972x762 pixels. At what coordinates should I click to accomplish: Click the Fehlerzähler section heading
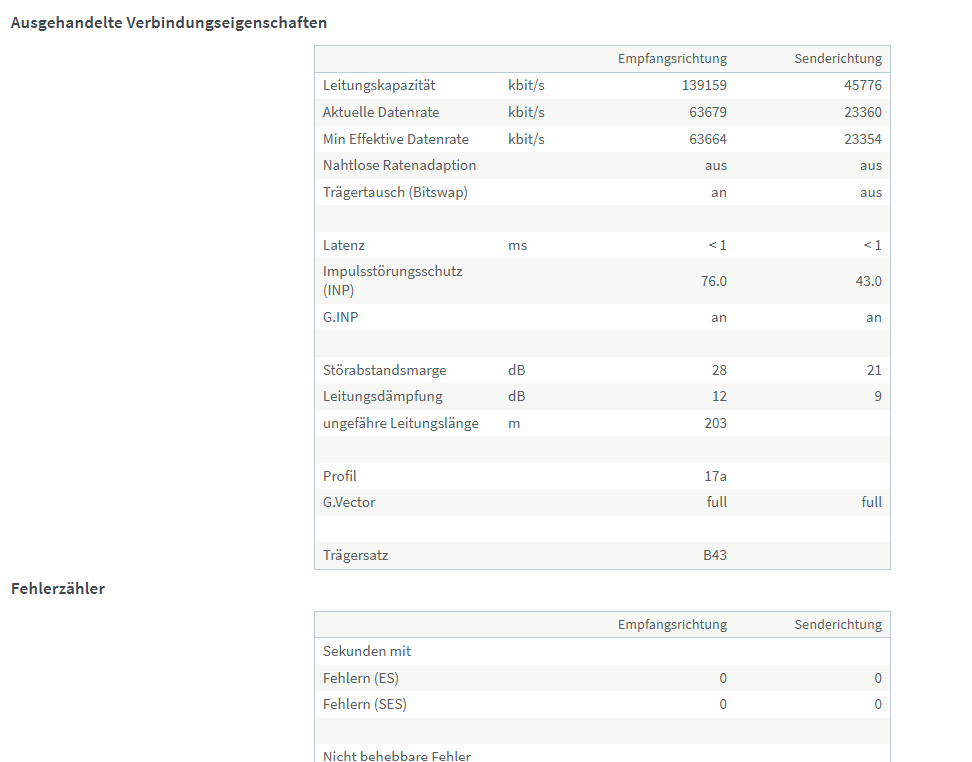58,588
